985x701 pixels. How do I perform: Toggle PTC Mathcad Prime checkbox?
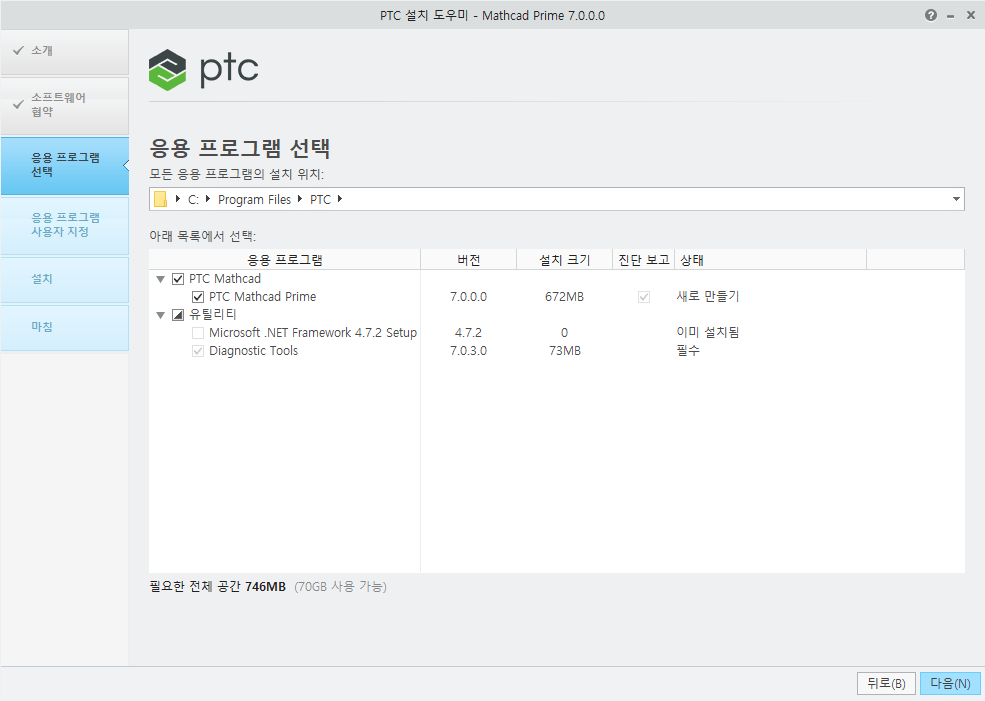(x=198, y=297)
